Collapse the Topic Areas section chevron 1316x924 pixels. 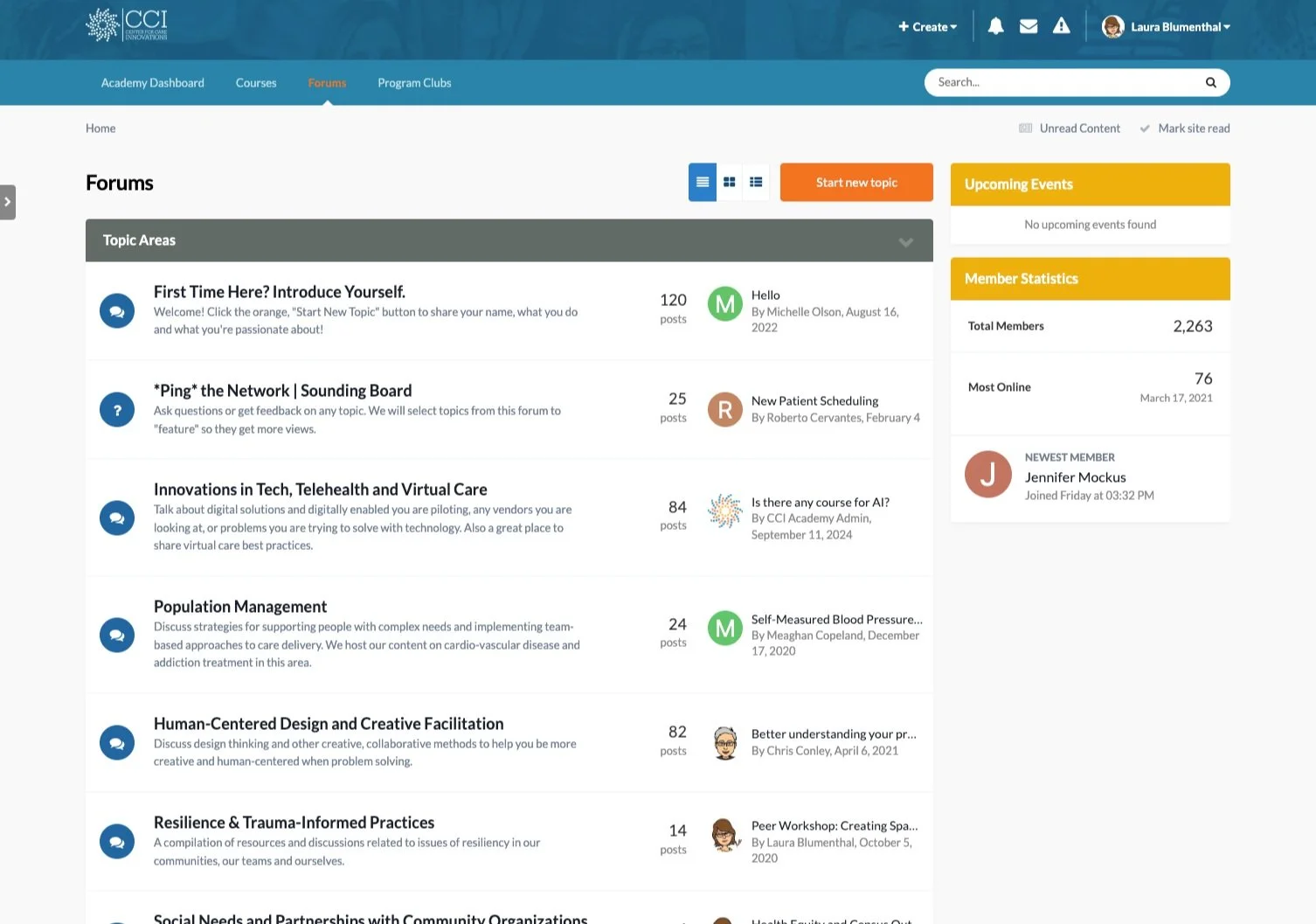click(906, 241)
